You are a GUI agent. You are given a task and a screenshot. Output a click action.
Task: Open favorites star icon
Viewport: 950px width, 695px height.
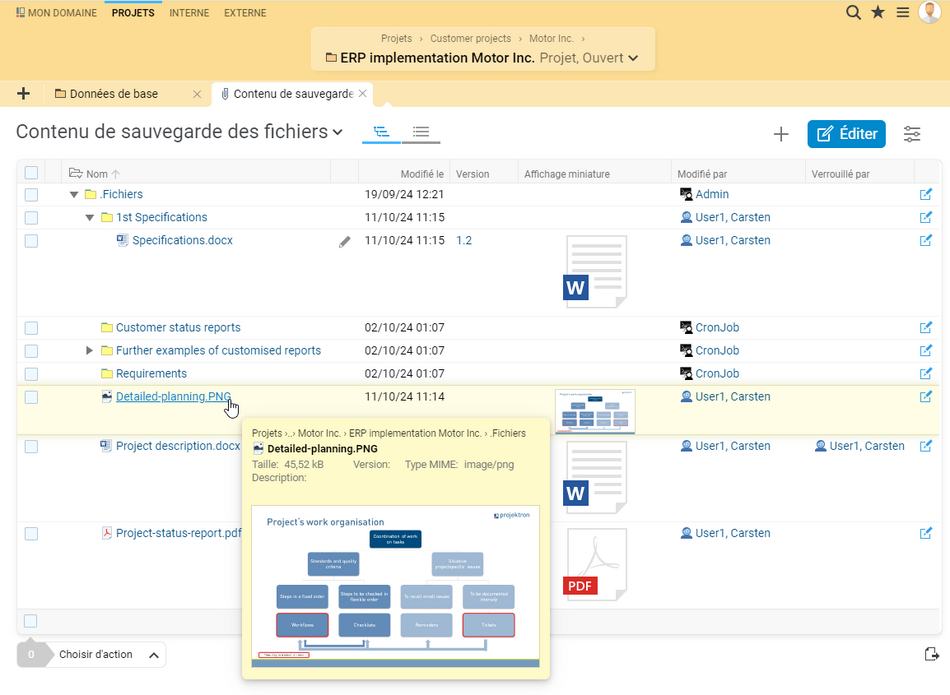[878, 12]
